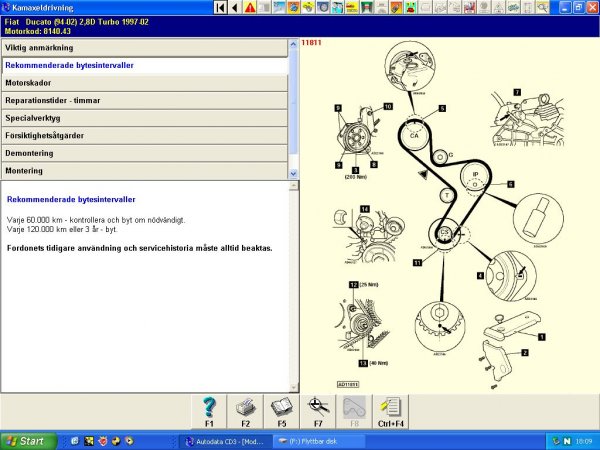Viewport: 600px width, 450px height.
Task: Open the Windows Start menu
Action: click(x=28, y=440)
